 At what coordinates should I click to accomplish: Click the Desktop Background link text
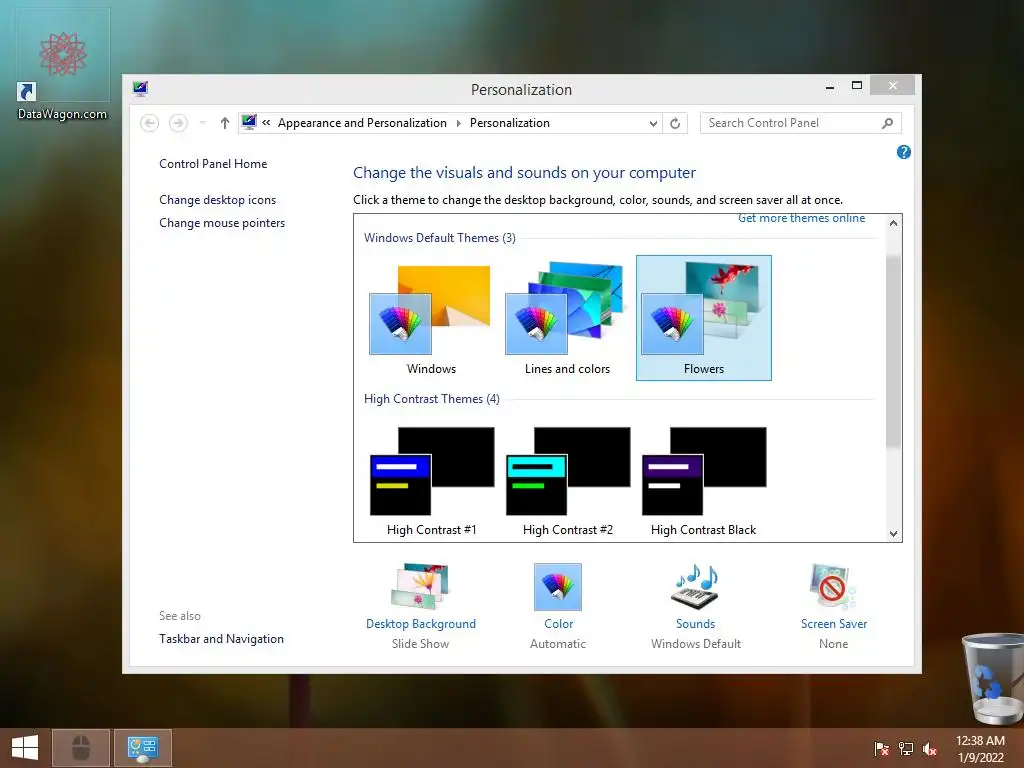(x=421, y=624)
